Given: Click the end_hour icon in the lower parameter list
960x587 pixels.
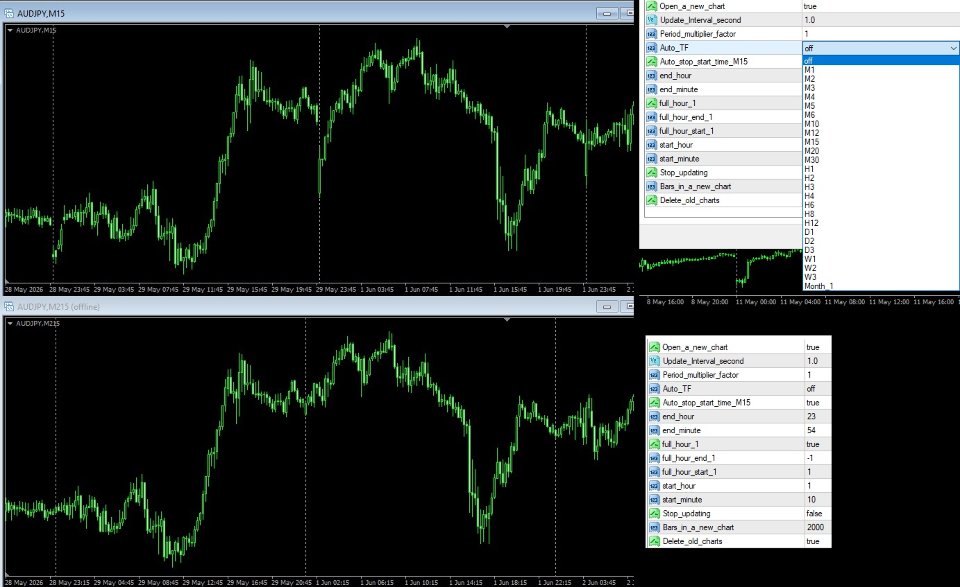Looking at the screenshot, I should point(654,416).
